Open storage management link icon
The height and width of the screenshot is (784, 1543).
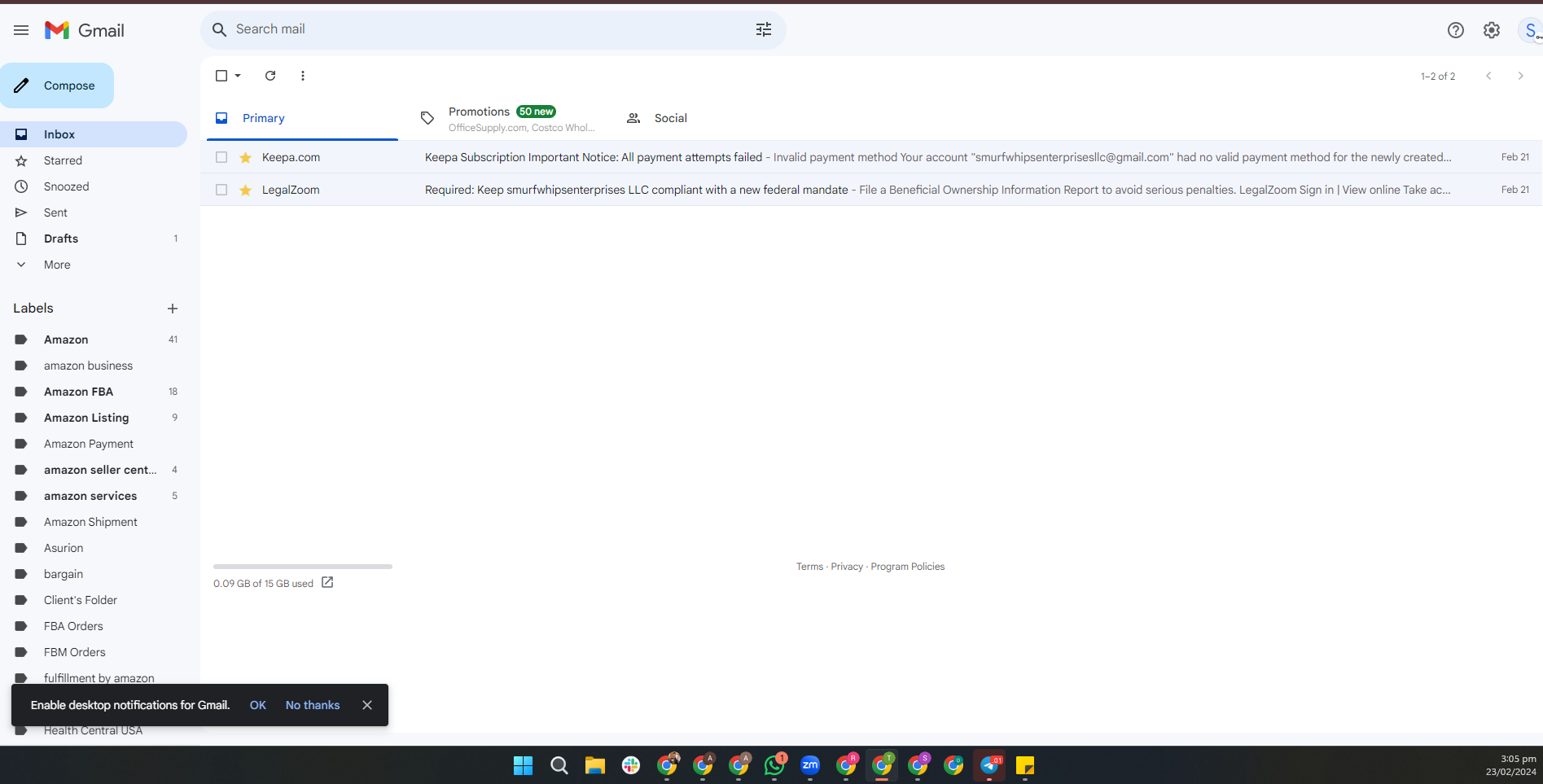pyautogui.click(x=327, y=582)
